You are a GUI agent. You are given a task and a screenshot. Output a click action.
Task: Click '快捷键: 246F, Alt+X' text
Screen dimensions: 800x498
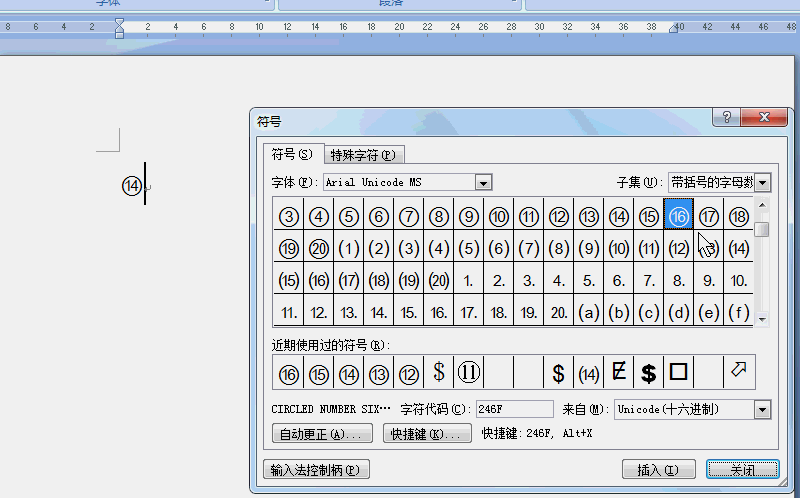coord(537,434)
